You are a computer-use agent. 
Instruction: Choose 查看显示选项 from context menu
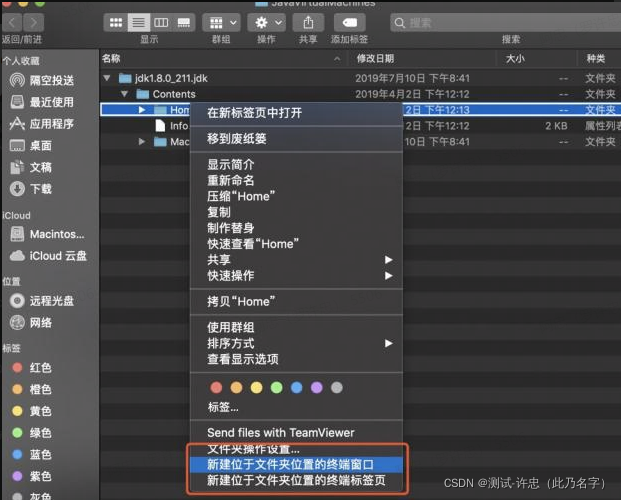click(x=296, y=359)
